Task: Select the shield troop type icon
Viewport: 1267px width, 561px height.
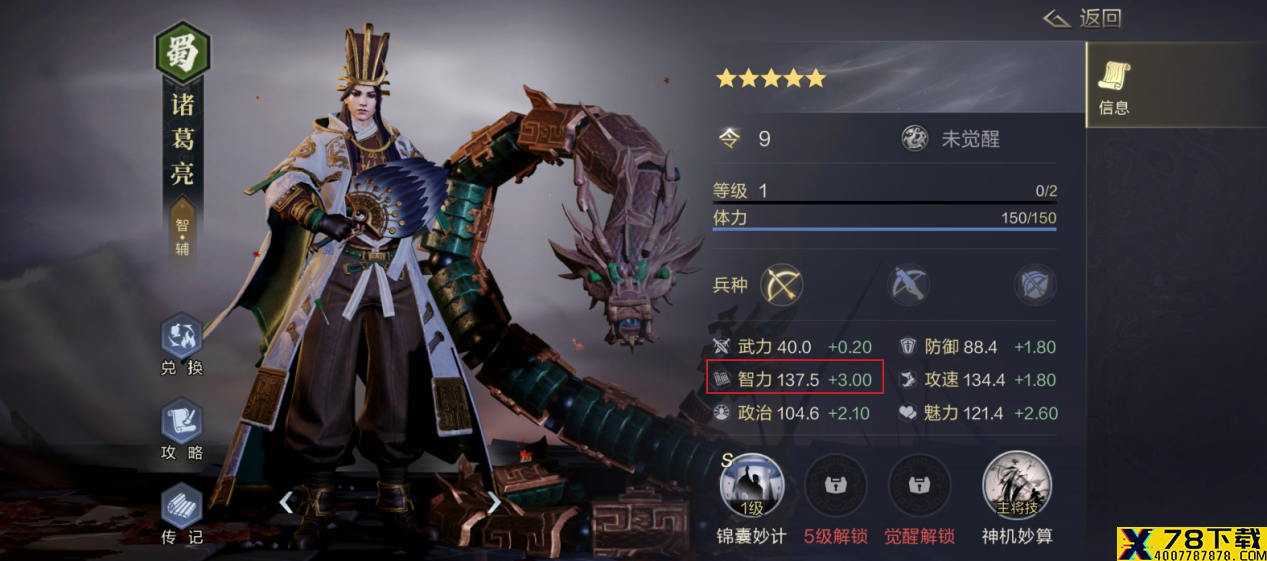Action: click(x=1035, y=285)
